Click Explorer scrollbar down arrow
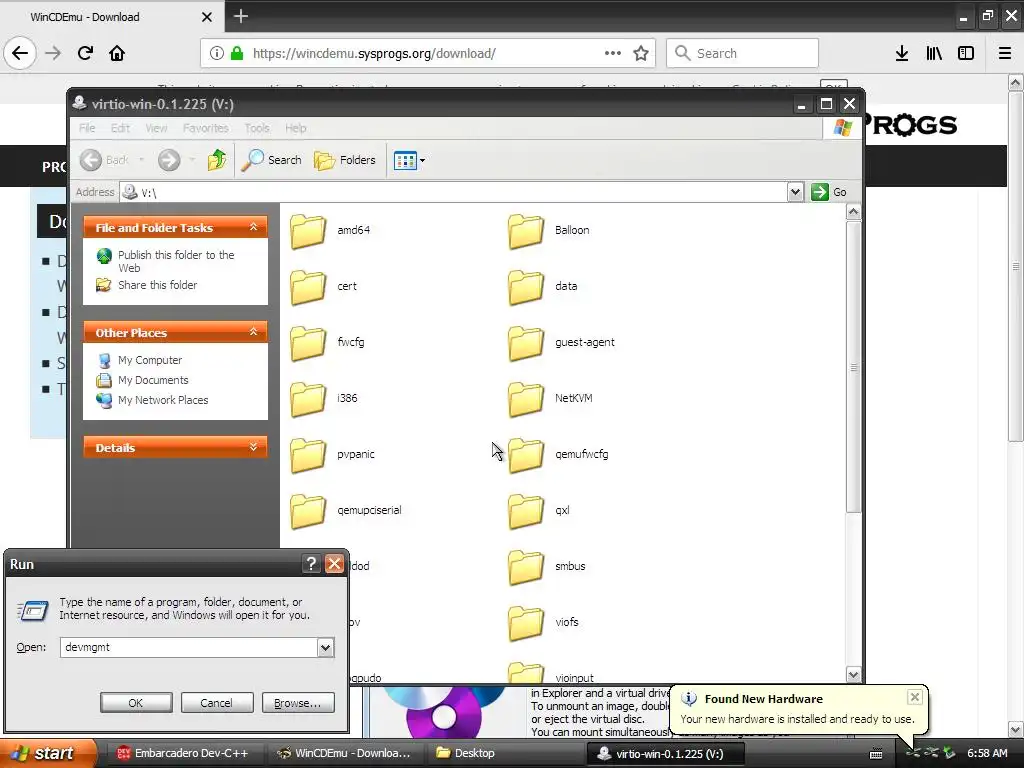1024x768 pixels. [x=854, y=674]
